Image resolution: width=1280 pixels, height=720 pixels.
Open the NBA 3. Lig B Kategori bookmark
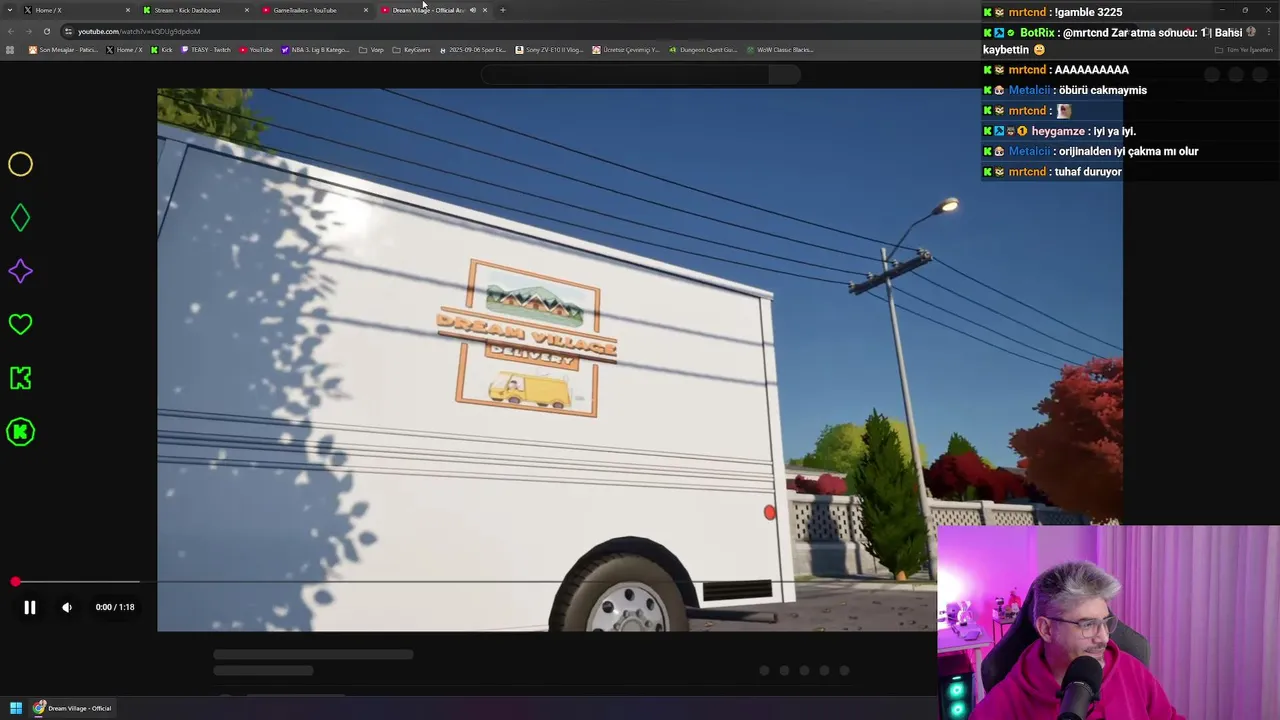click(316, 50)
